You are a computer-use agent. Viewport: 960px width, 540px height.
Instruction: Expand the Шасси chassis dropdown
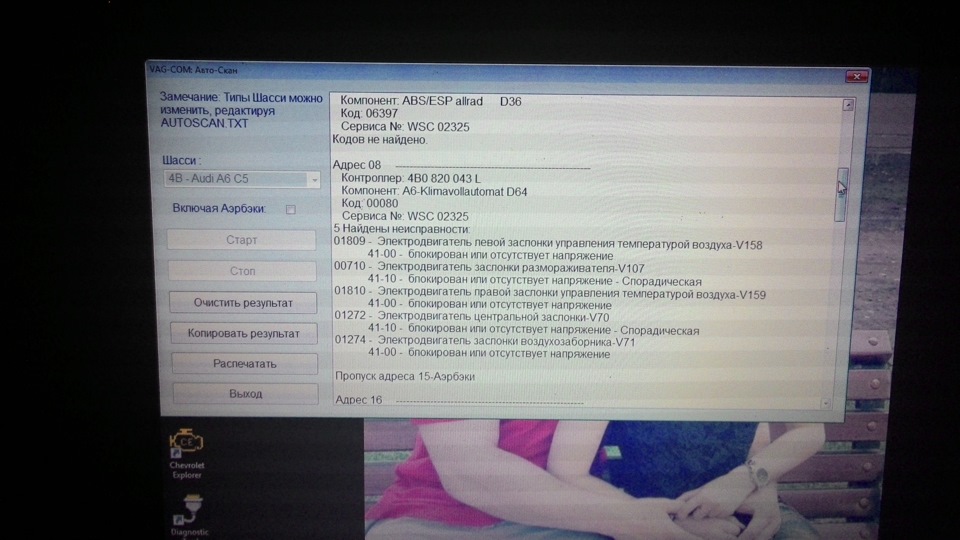coord(314,179)
